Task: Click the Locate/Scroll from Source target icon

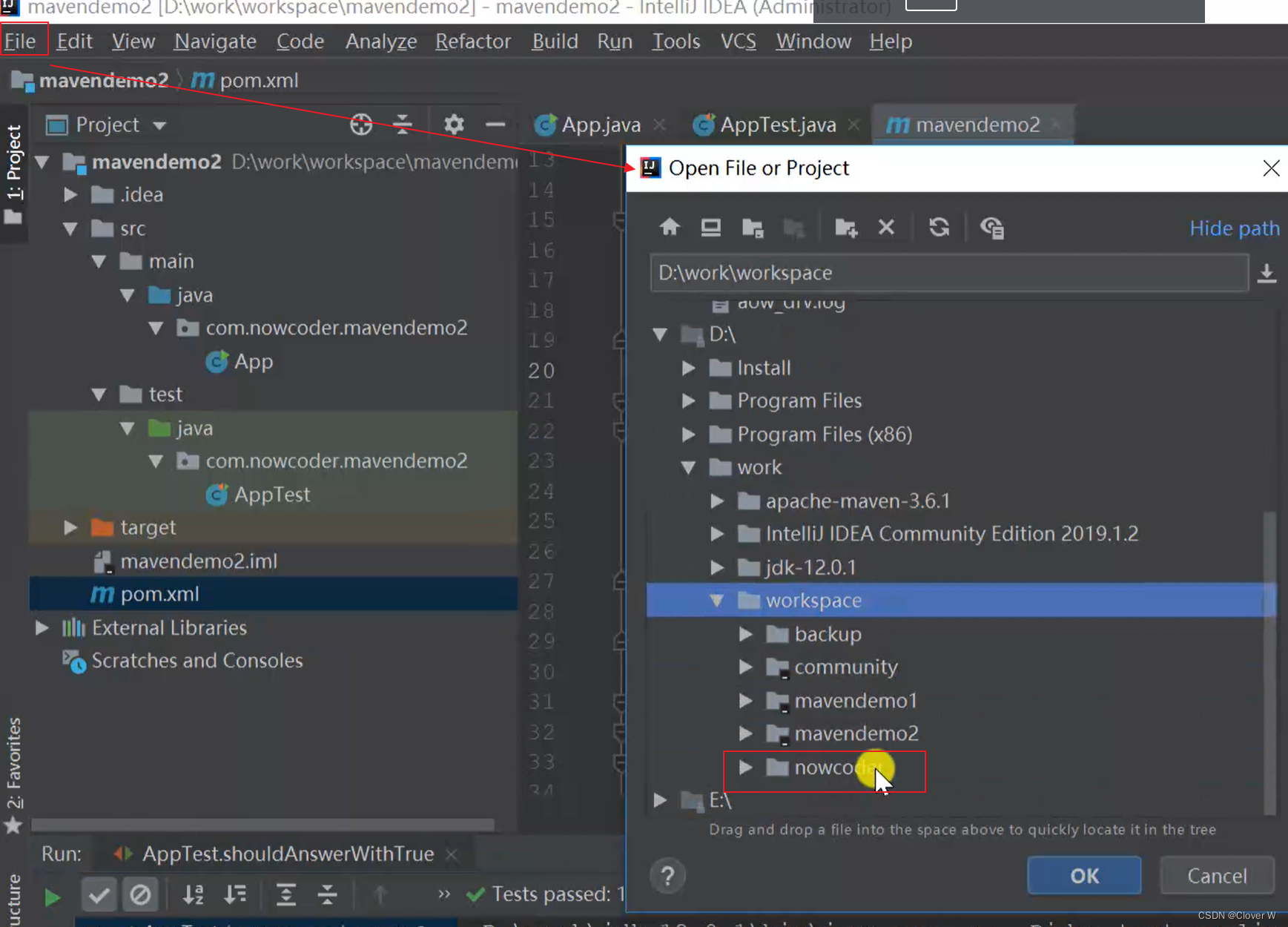Action: (361, 125)
